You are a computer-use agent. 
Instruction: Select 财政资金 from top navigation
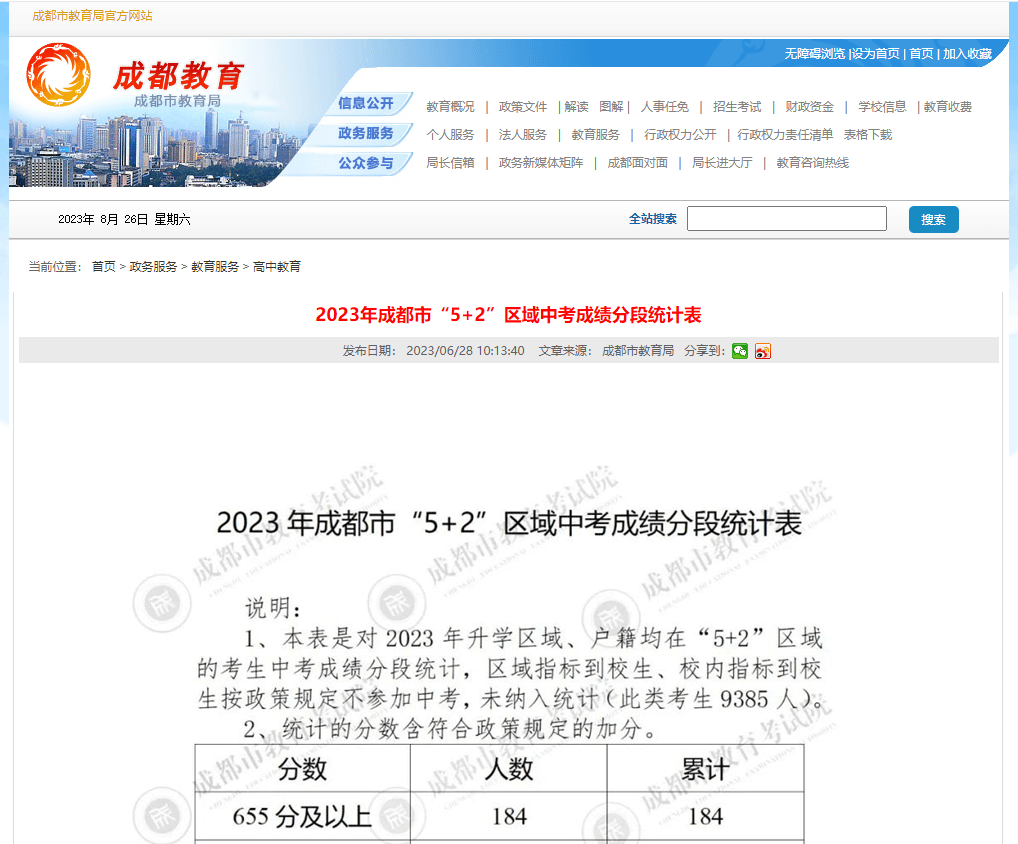coord(808,106)
